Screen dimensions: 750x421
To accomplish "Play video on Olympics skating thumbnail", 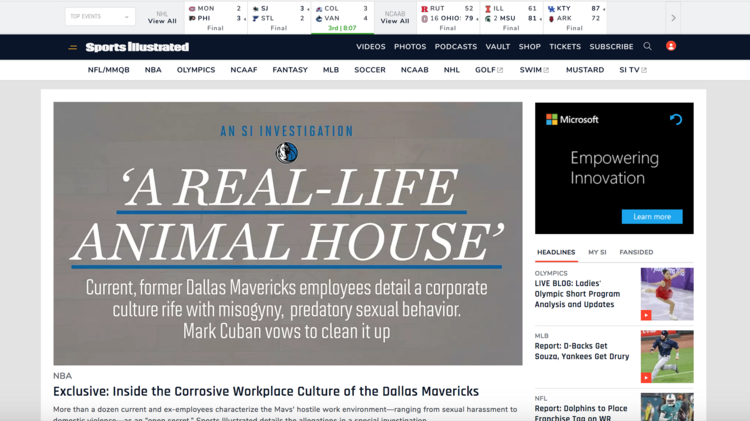I will pos(646,315).
